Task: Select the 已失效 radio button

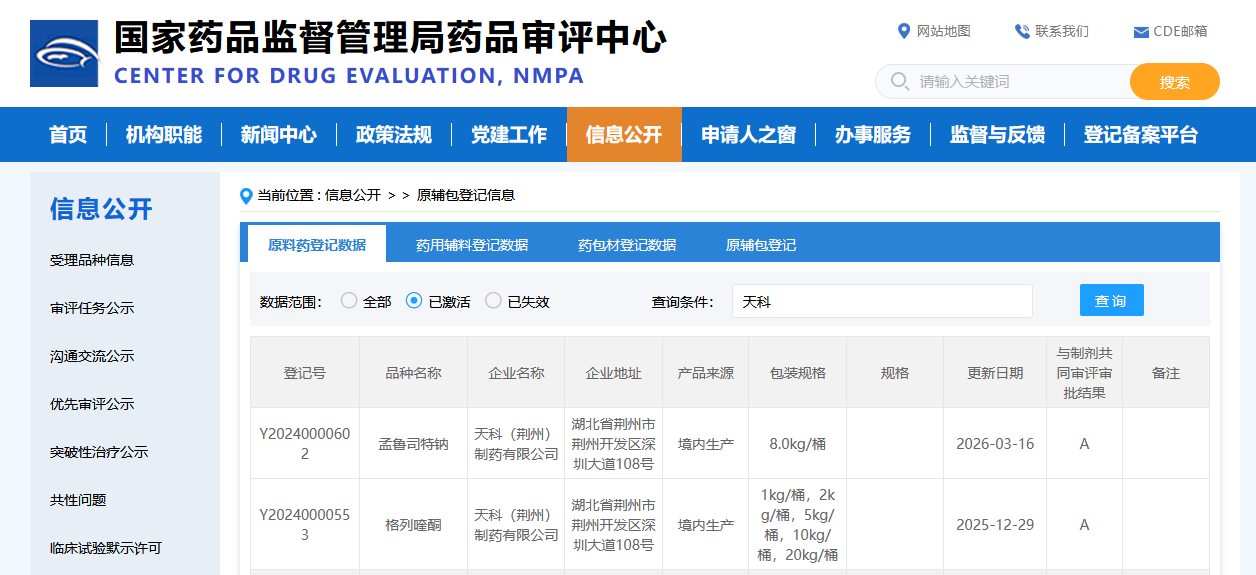Action: pos(493,301)
